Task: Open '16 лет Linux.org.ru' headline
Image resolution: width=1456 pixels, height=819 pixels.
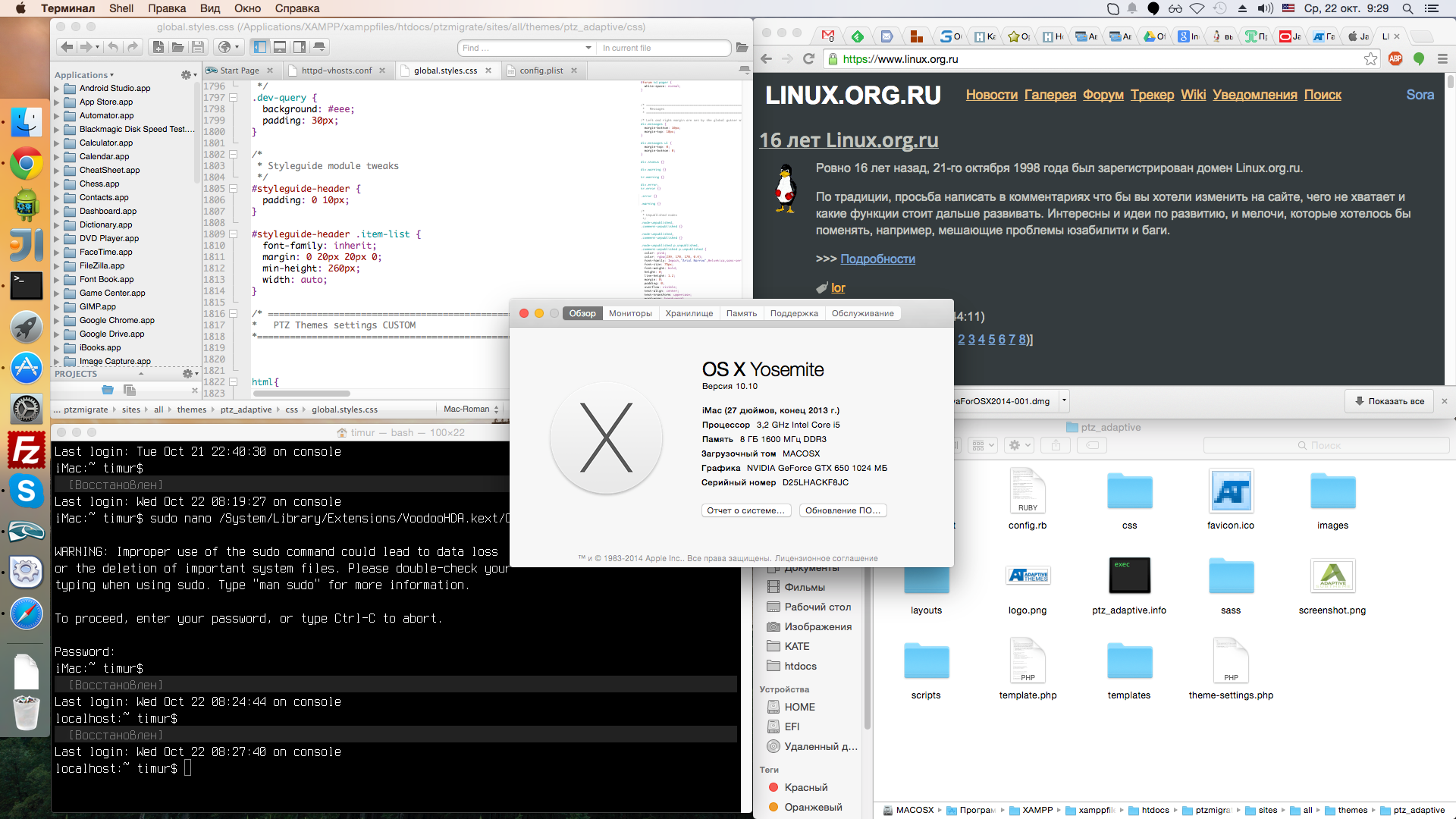Action: pyautogui.click(x=849, y=140)
